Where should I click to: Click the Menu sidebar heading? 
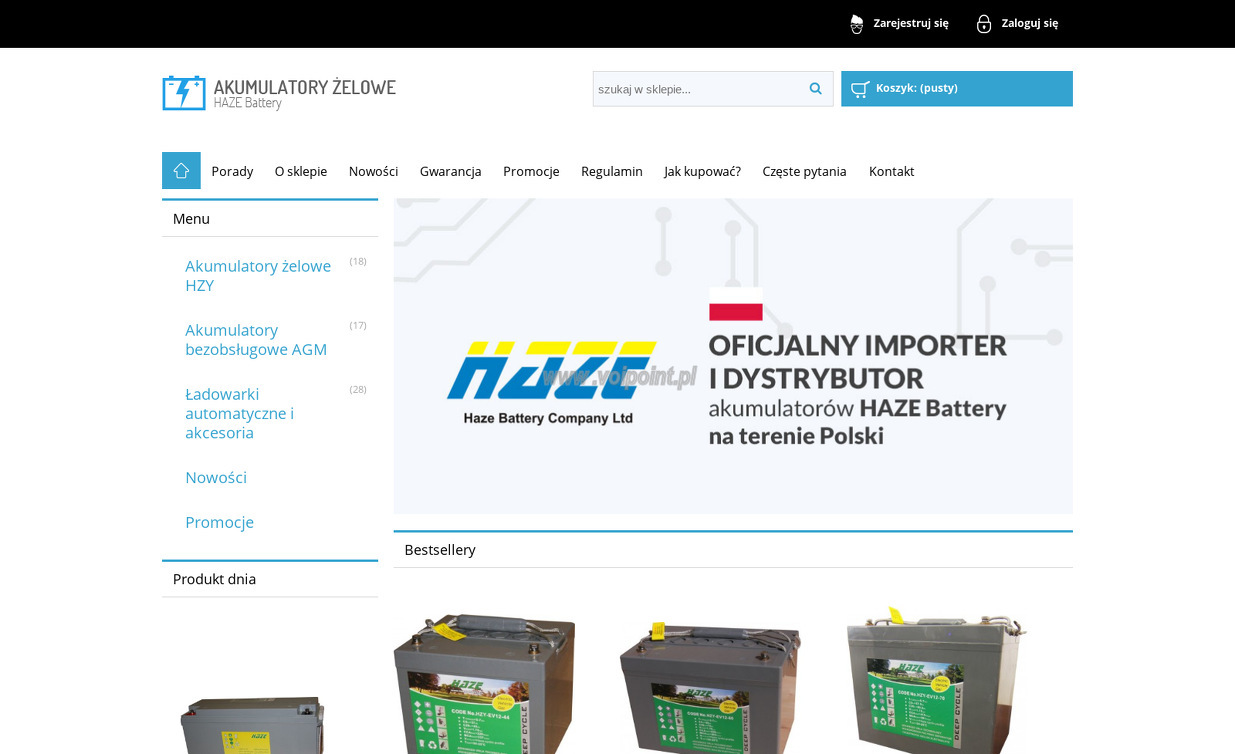[191, 219]
